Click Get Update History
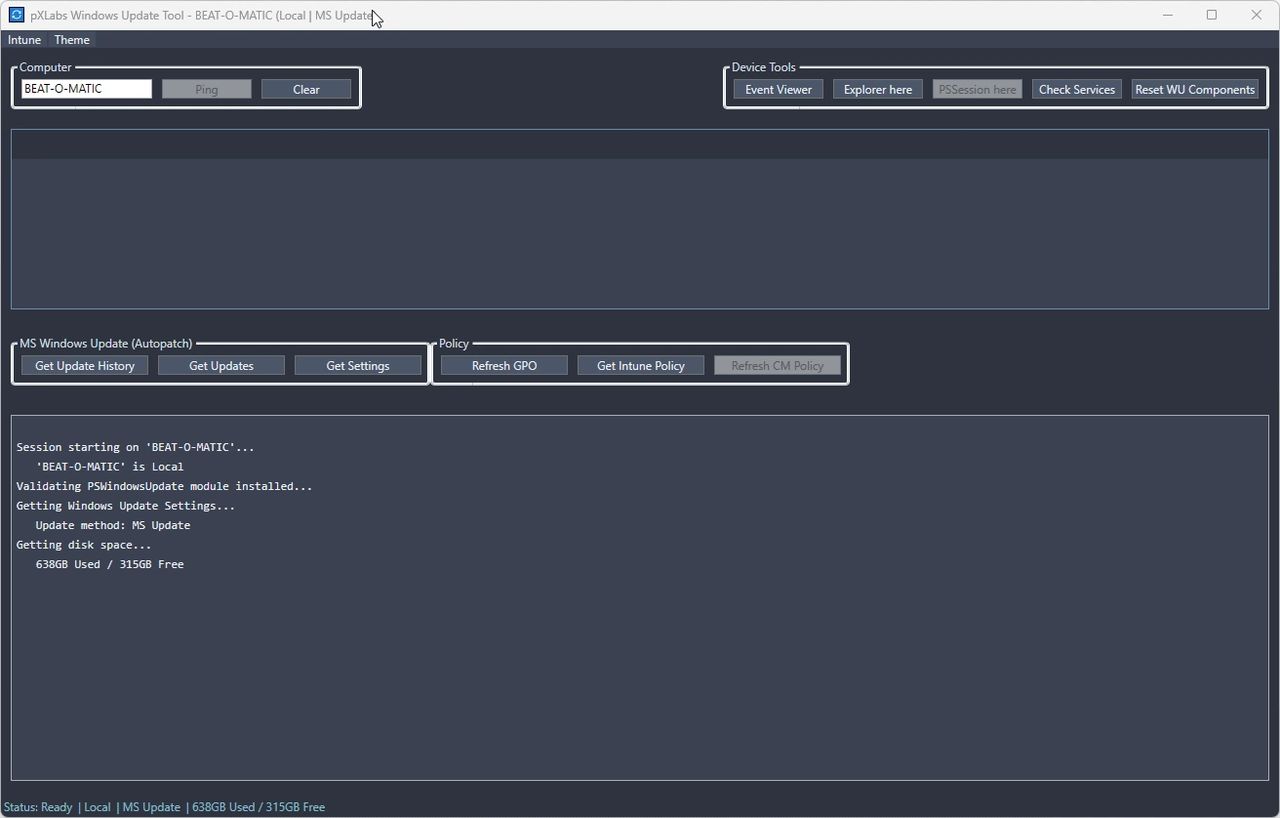Image resolution: width=1280 pixels, height=818 pixels. click(x=85, y=366)
